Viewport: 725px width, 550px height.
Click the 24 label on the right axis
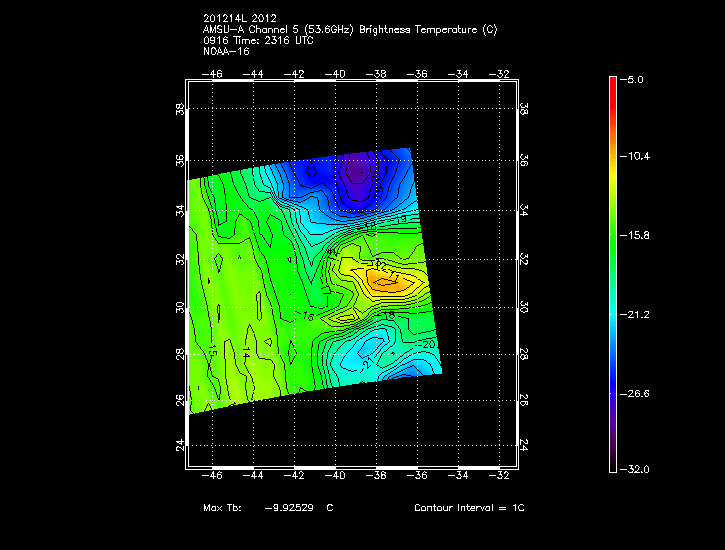pos(525,446)
